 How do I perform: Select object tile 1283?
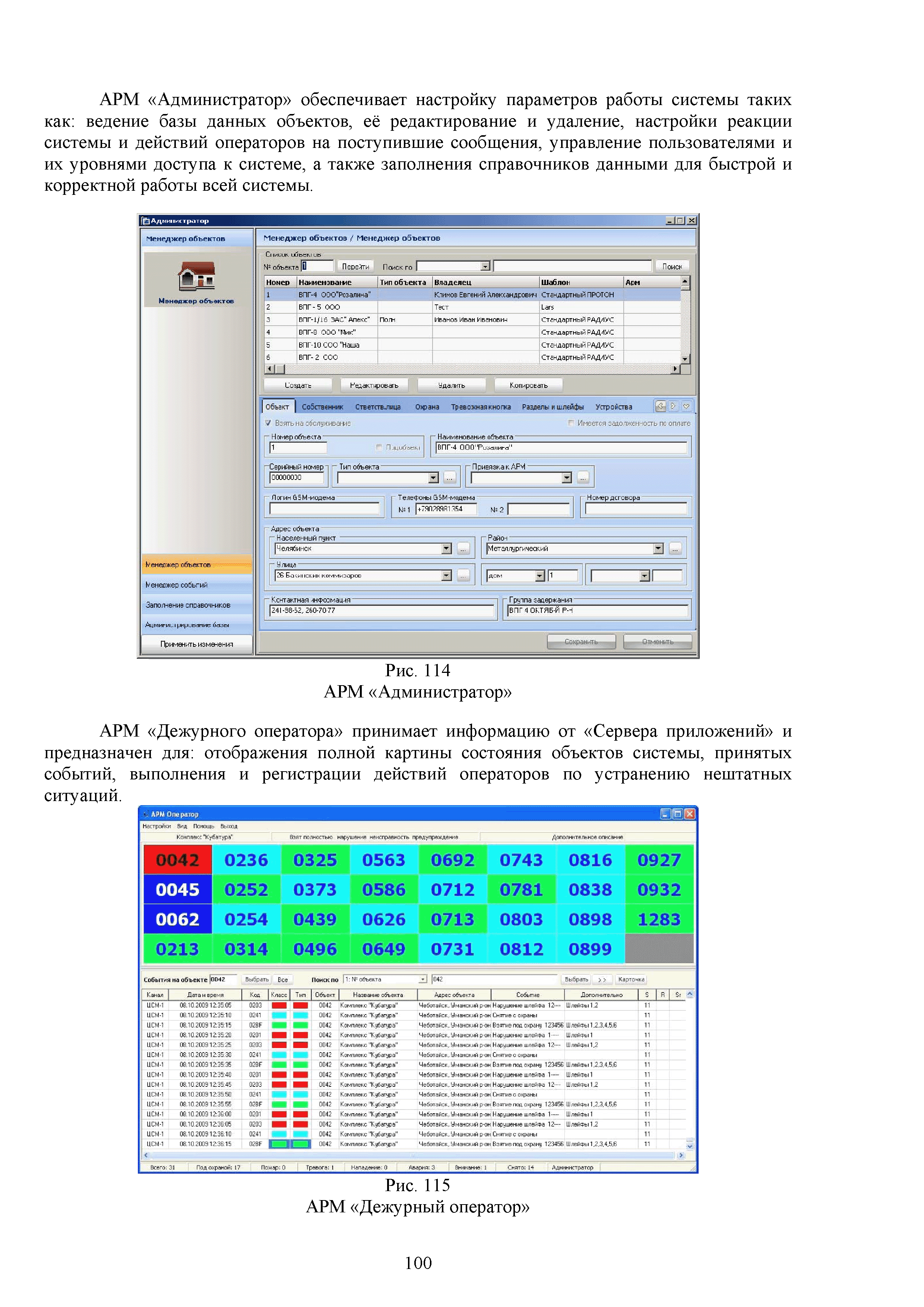pyautogui.click(x=659, y=919)
